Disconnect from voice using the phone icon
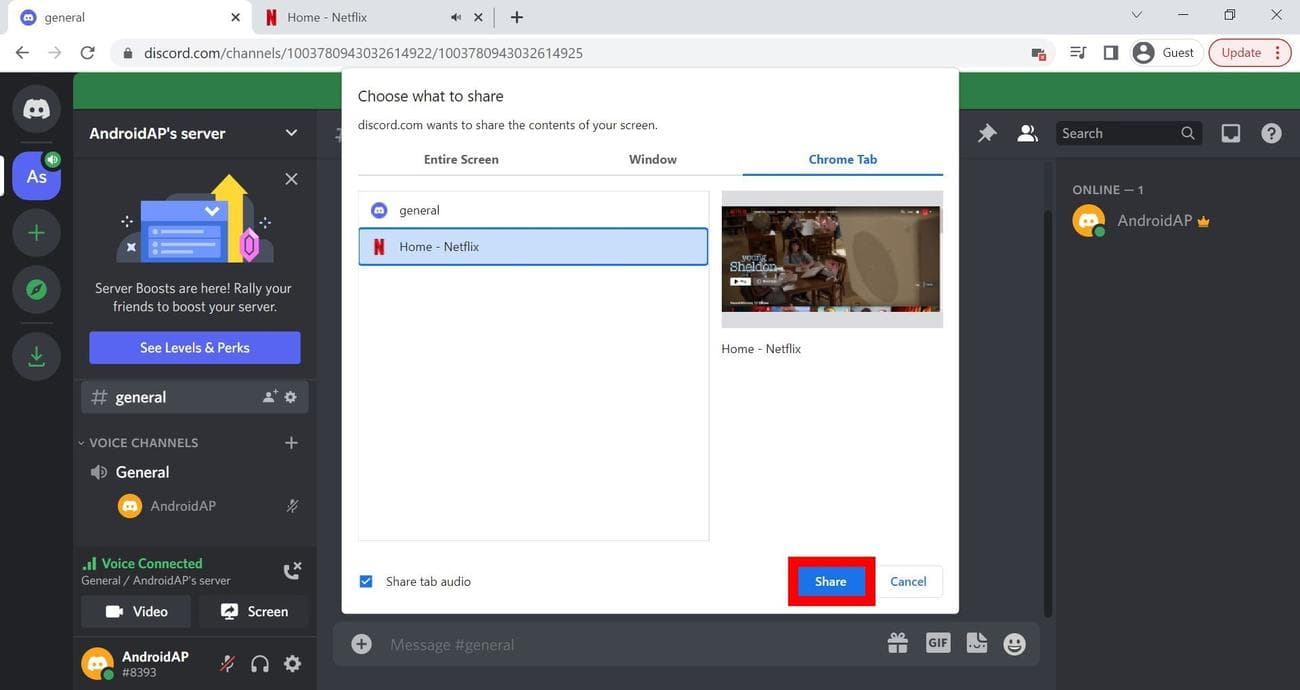 point(291,571)
